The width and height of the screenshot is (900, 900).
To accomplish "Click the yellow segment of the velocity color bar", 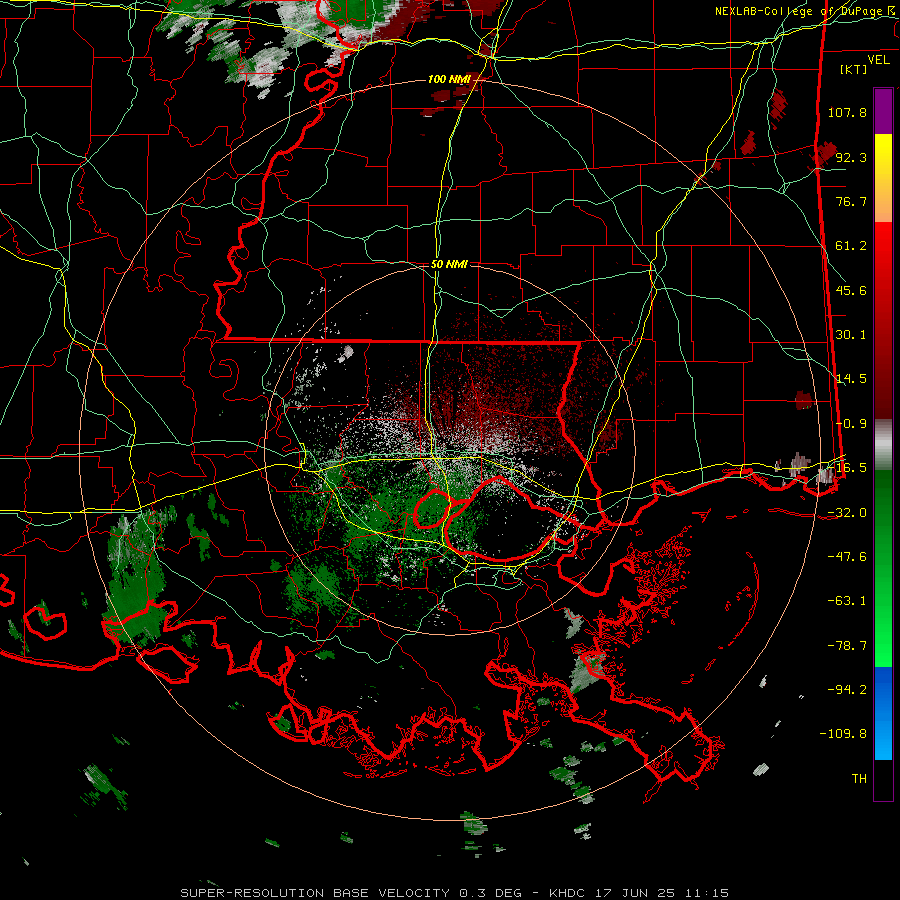I will pos(883,178).
